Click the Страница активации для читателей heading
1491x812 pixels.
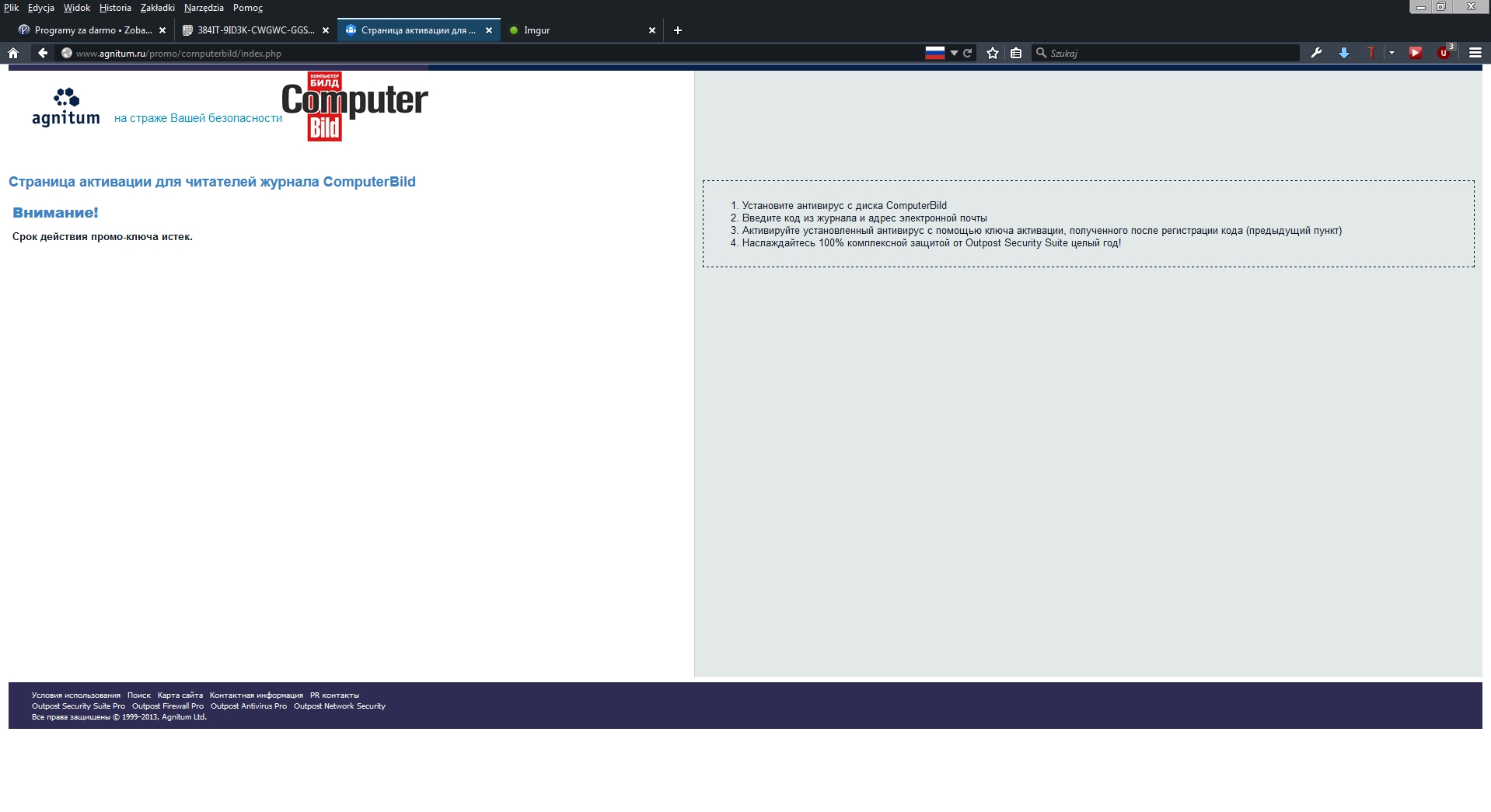click(212, 182)
